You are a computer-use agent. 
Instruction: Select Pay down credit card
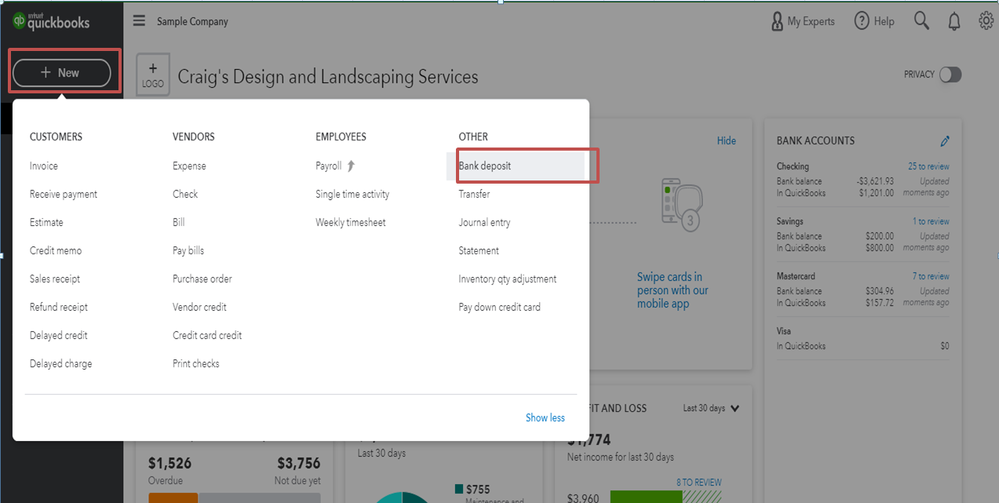tap(500, 307)
